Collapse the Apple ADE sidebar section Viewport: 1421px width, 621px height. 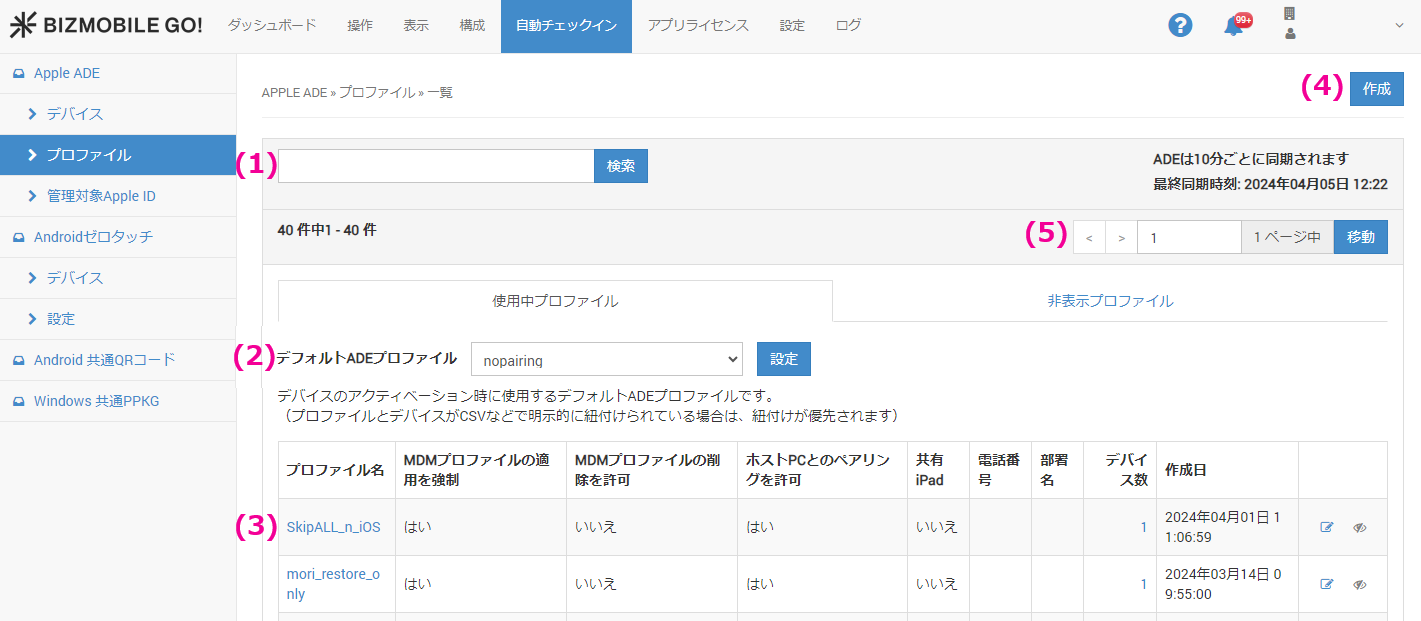pos(66,73)
